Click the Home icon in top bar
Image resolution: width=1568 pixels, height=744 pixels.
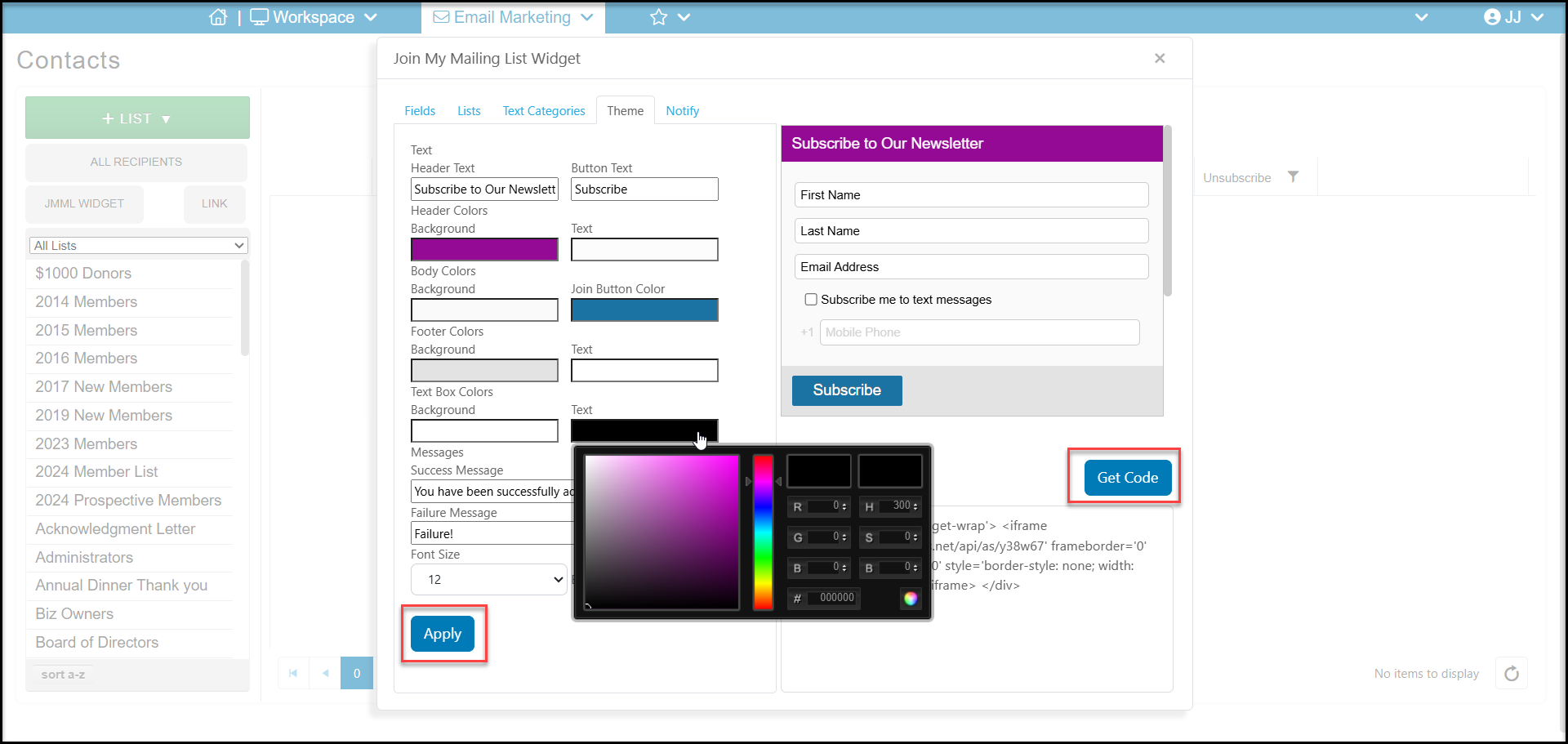coord(218,17)
